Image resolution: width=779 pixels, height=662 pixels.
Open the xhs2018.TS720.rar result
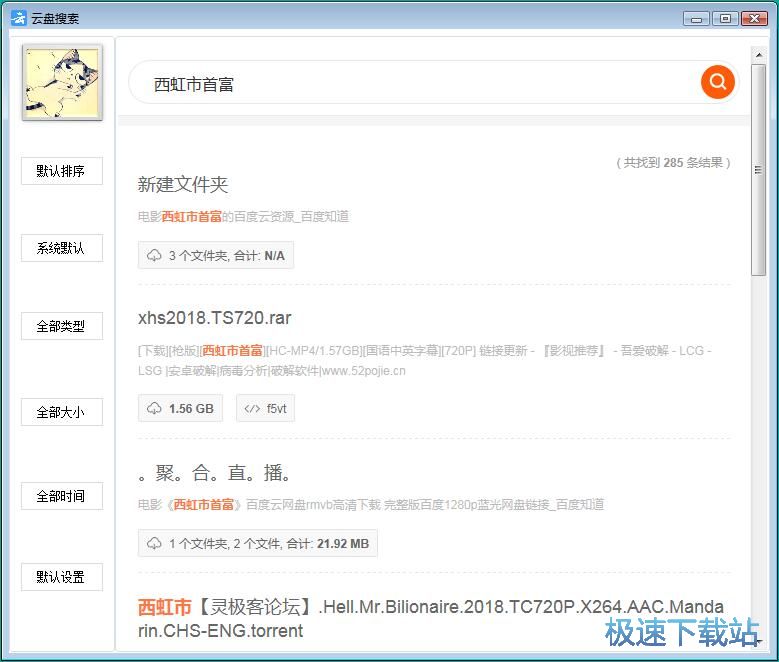coord(215,318)
